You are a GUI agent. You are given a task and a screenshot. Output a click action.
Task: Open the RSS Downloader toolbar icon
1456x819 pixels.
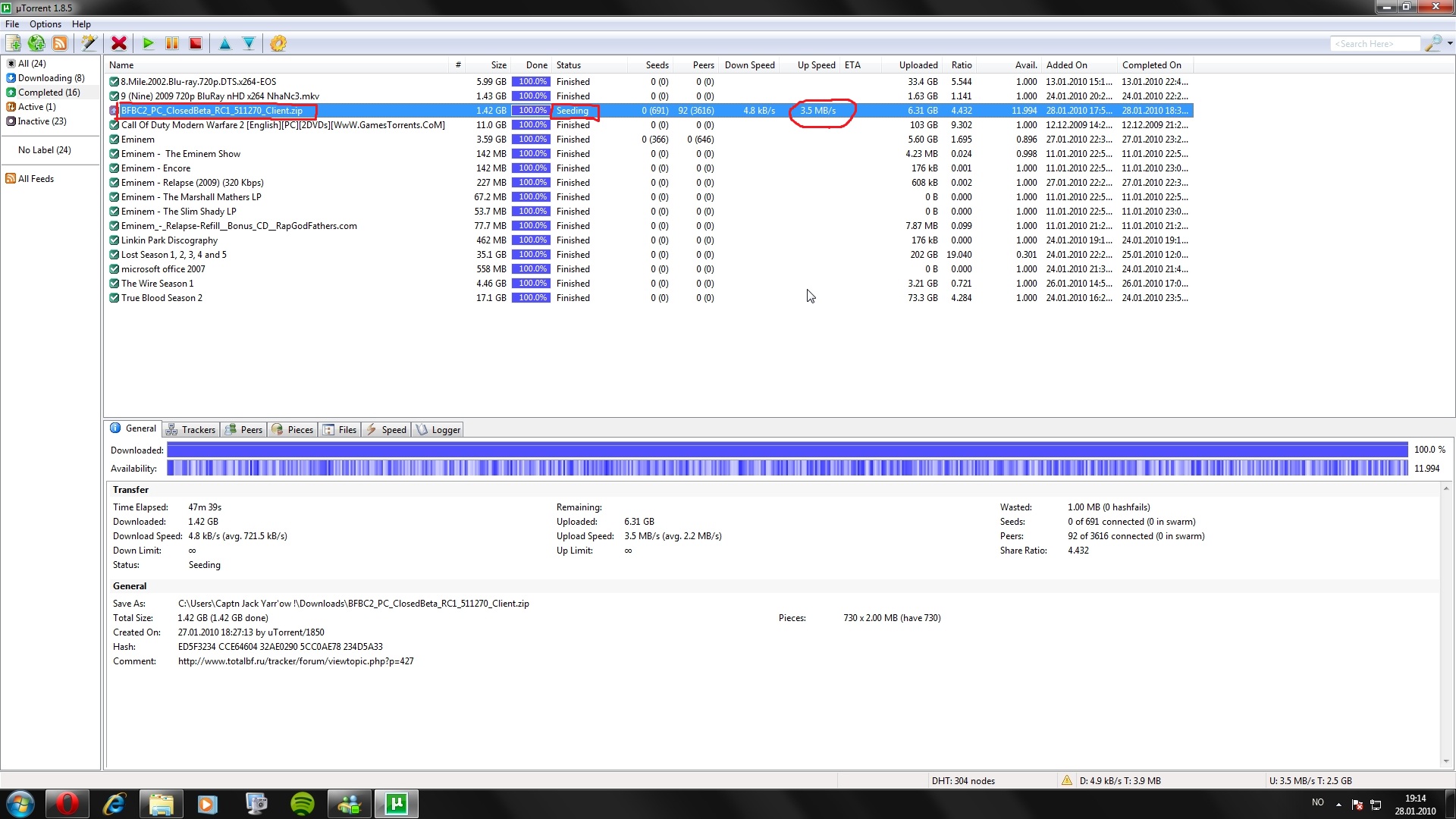click(x=60, y=43)
